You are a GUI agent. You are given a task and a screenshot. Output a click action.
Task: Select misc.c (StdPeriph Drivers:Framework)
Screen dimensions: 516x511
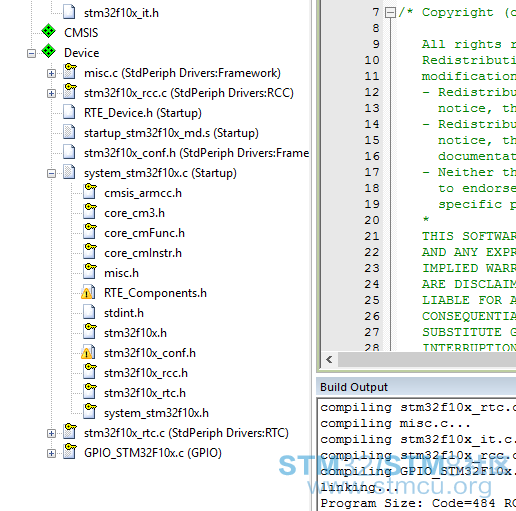click(182, 73)
